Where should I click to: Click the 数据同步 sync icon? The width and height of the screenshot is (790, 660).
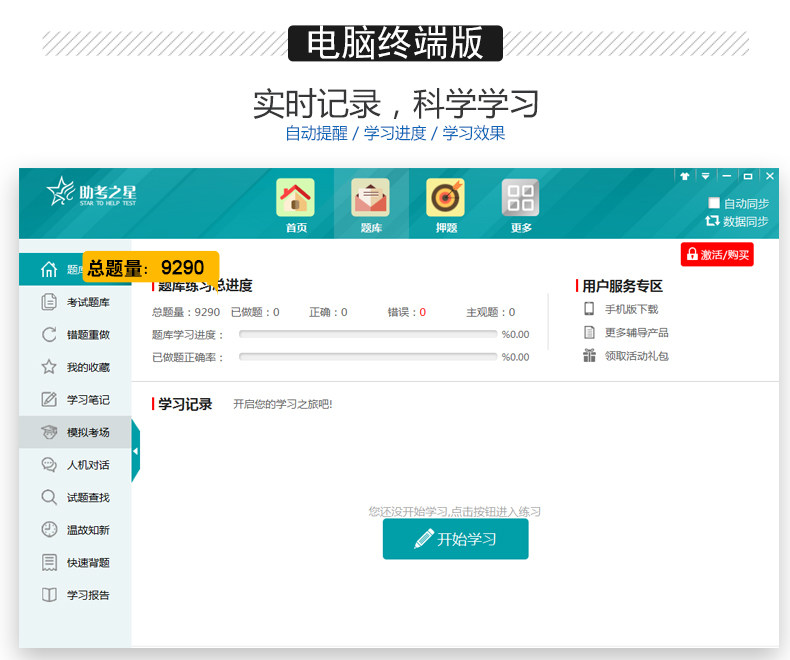click(712, 221)
